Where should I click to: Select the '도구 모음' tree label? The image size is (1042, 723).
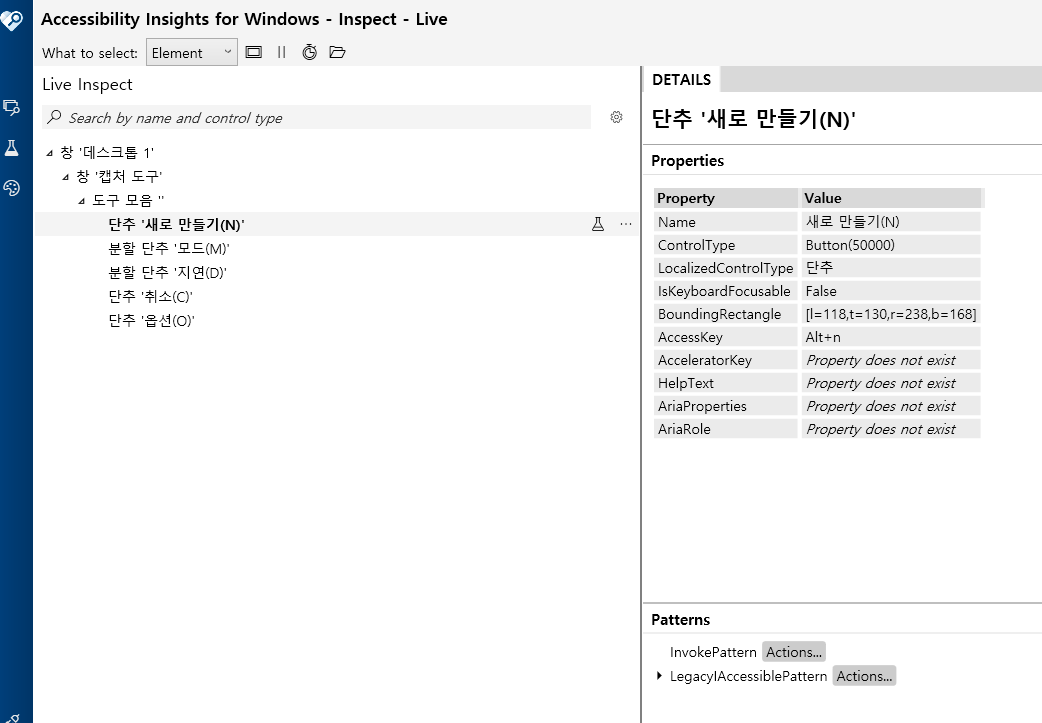[x=128, y=201]
